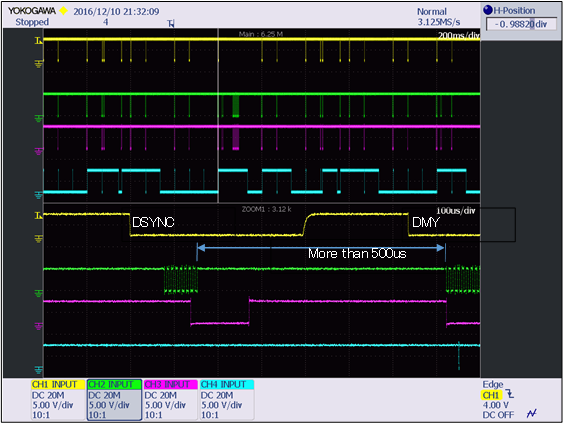Click the yellow diamond beside YOKOGAWA logo

coord(63,11)
